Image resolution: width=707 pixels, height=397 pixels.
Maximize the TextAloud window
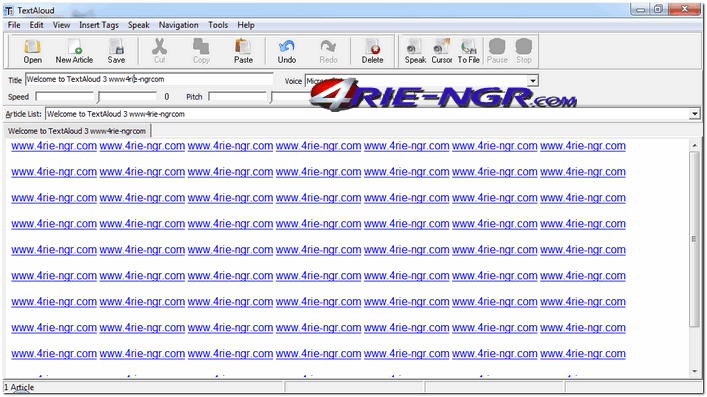click(658, 9)
